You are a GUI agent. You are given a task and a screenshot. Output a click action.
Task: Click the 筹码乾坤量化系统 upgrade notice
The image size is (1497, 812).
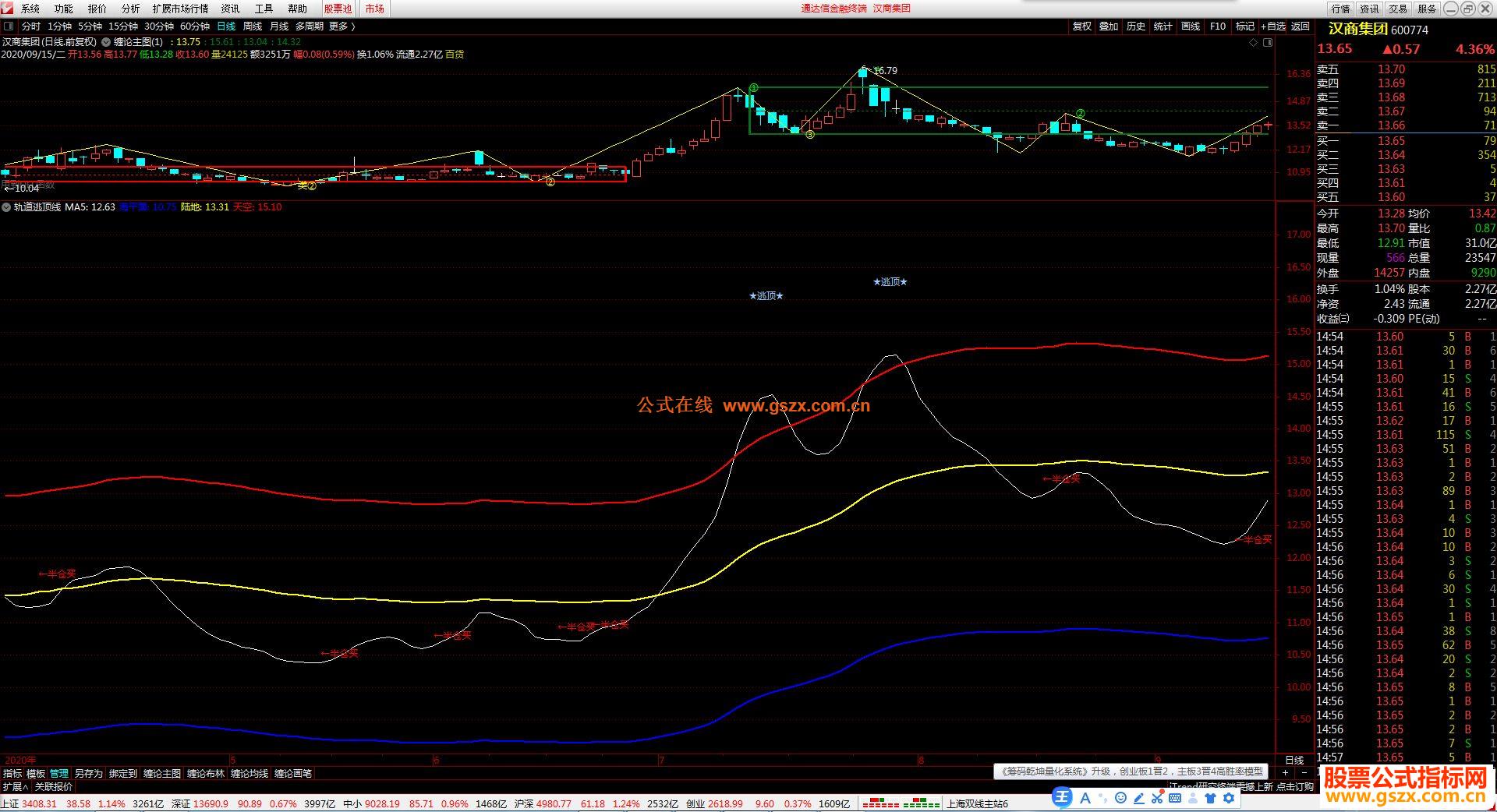(x=1129, y=771)
